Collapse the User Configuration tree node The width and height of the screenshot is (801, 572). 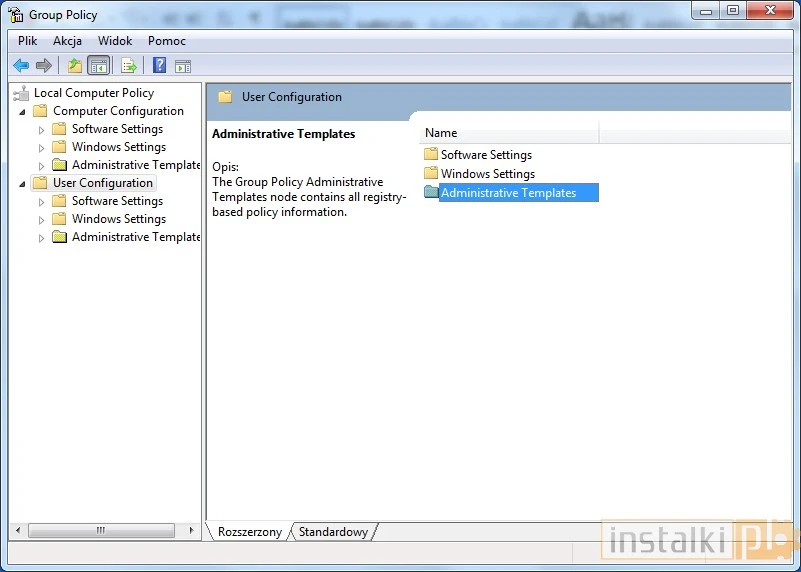pyautogui.click(x=23, y=183)
